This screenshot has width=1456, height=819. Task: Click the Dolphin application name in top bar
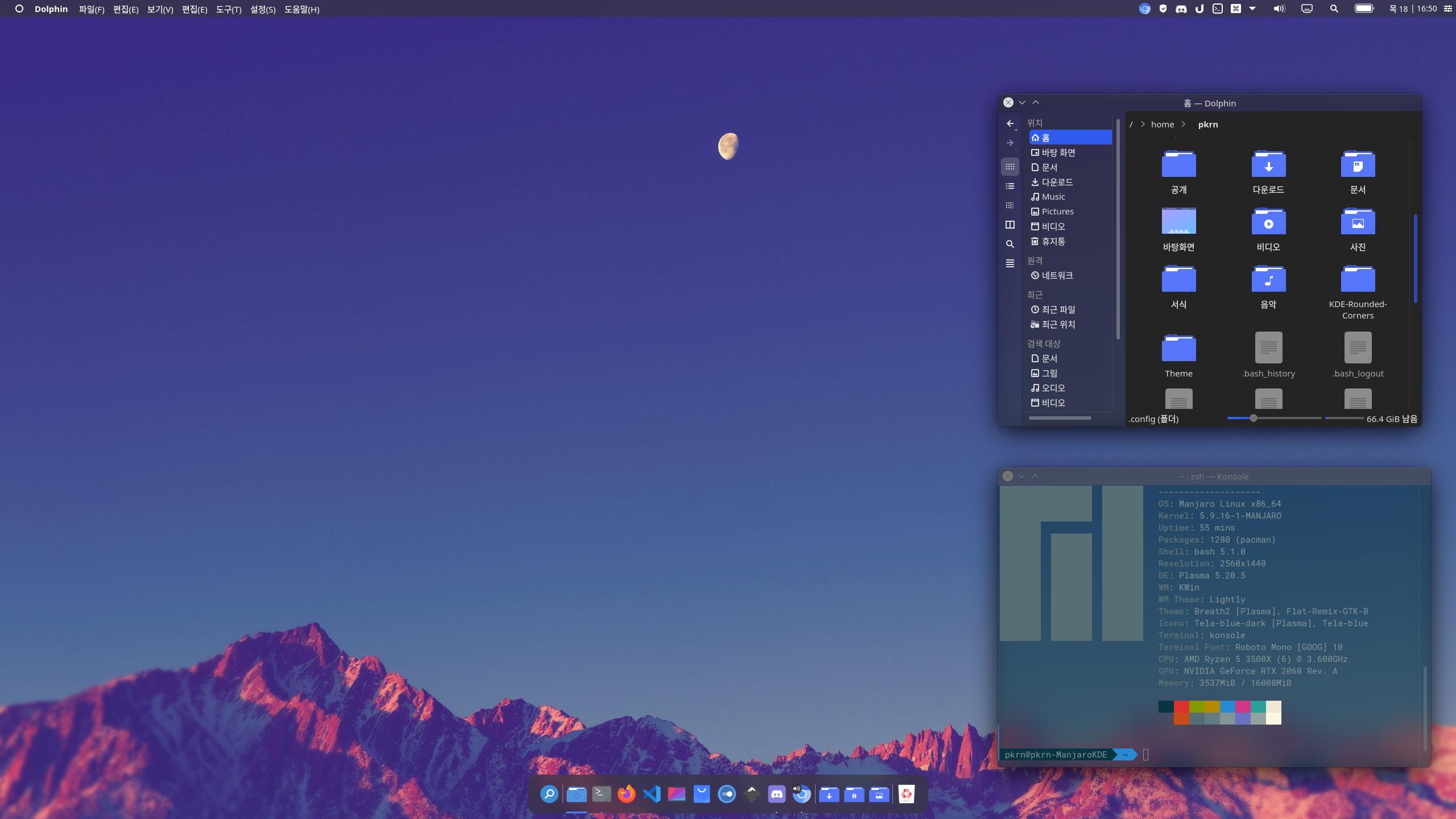pyautogui.click(x=51, y=9)
